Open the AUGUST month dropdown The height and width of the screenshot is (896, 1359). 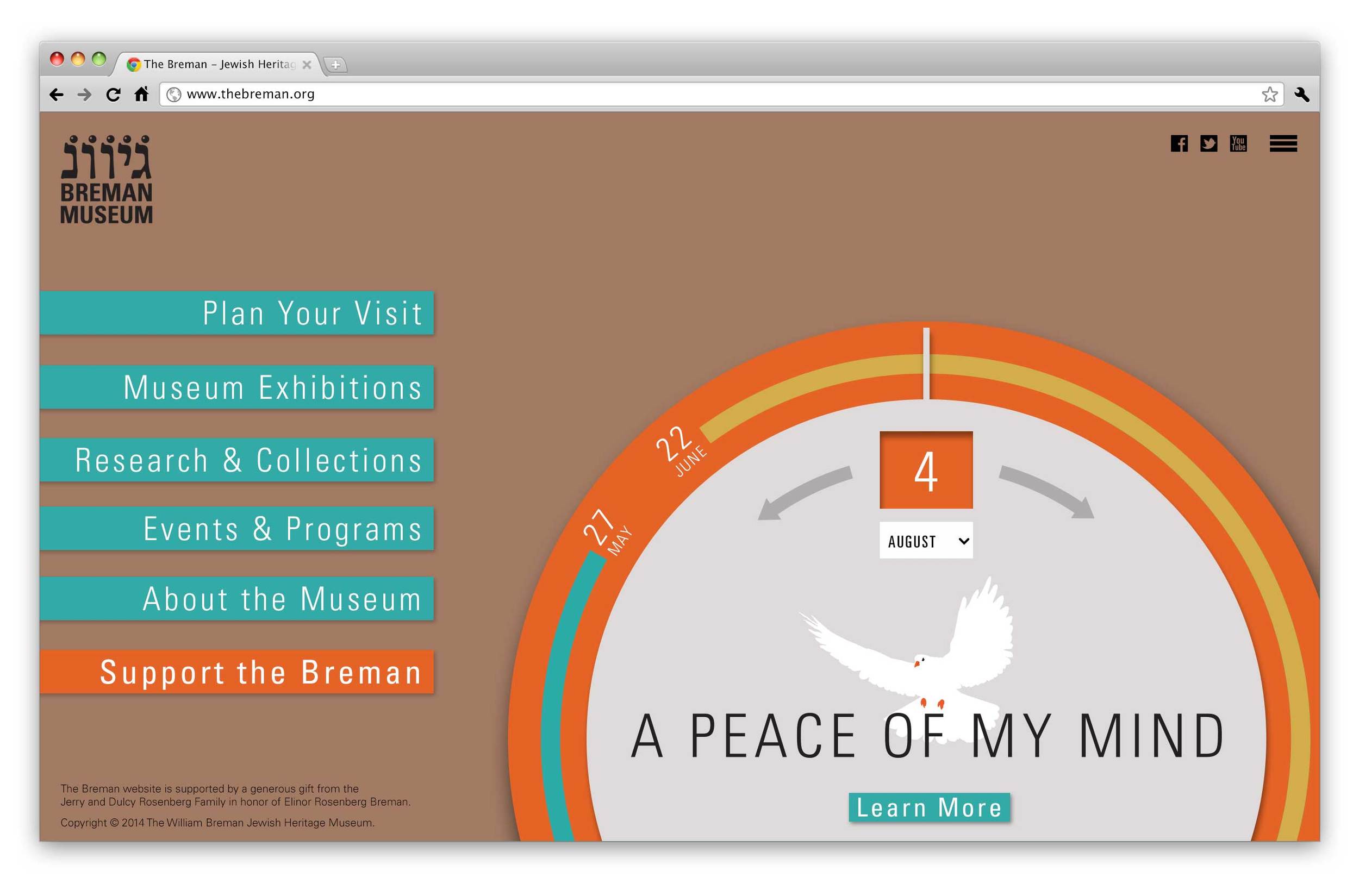[925, 540]
